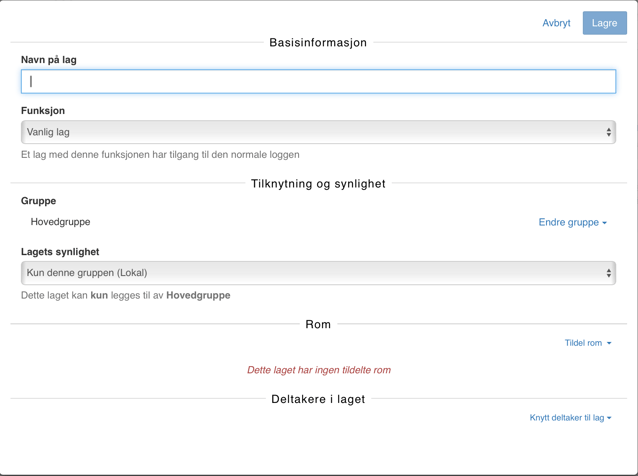Click the red 'ingen tildelte rom' message
The width and height of the screenshot is (638, 476).
coord(319,370)
